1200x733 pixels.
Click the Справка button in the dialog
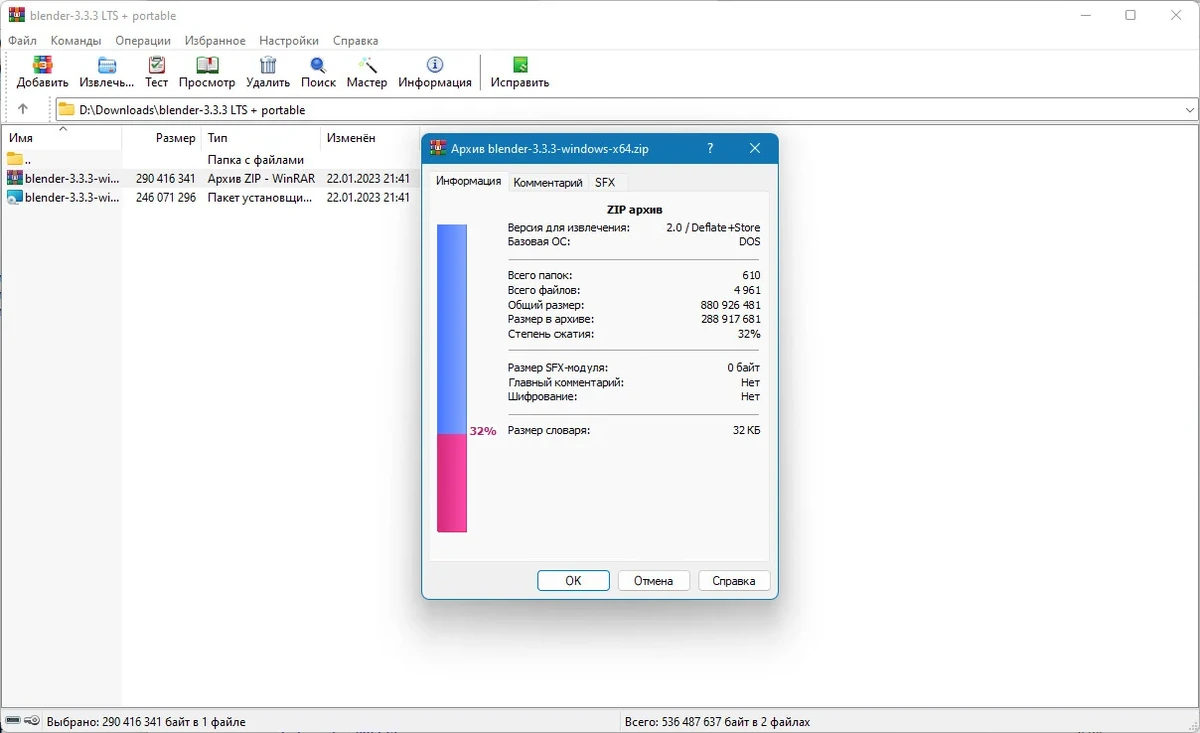[734, 580]
